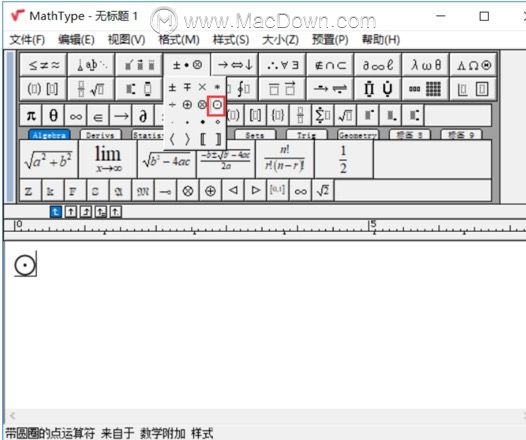The width and height of the screenshot is (526, 440).
Task: Insert the summation template from the small bar
Action: pyautogui.click(x=323, y=116)
